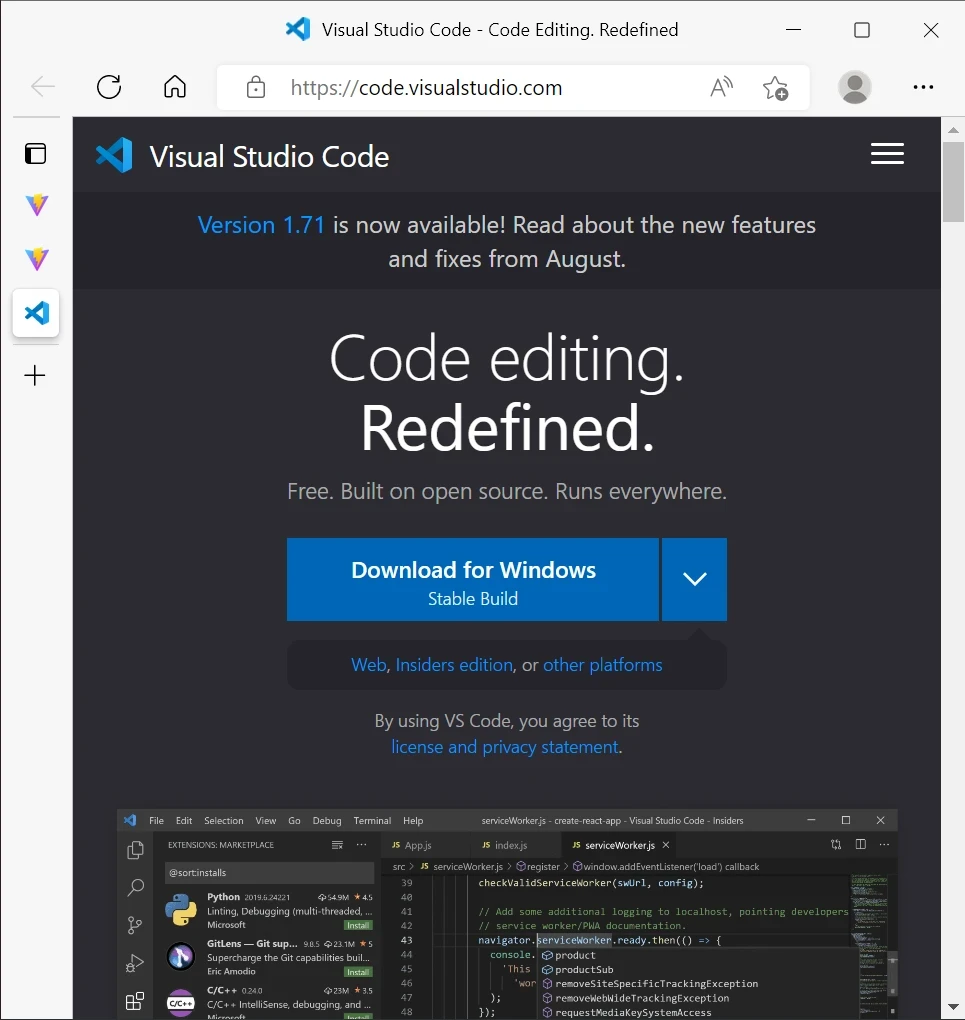Switch to second Vite tab in sidebar
Viewport: 965px width, 1020px height.
36,259
